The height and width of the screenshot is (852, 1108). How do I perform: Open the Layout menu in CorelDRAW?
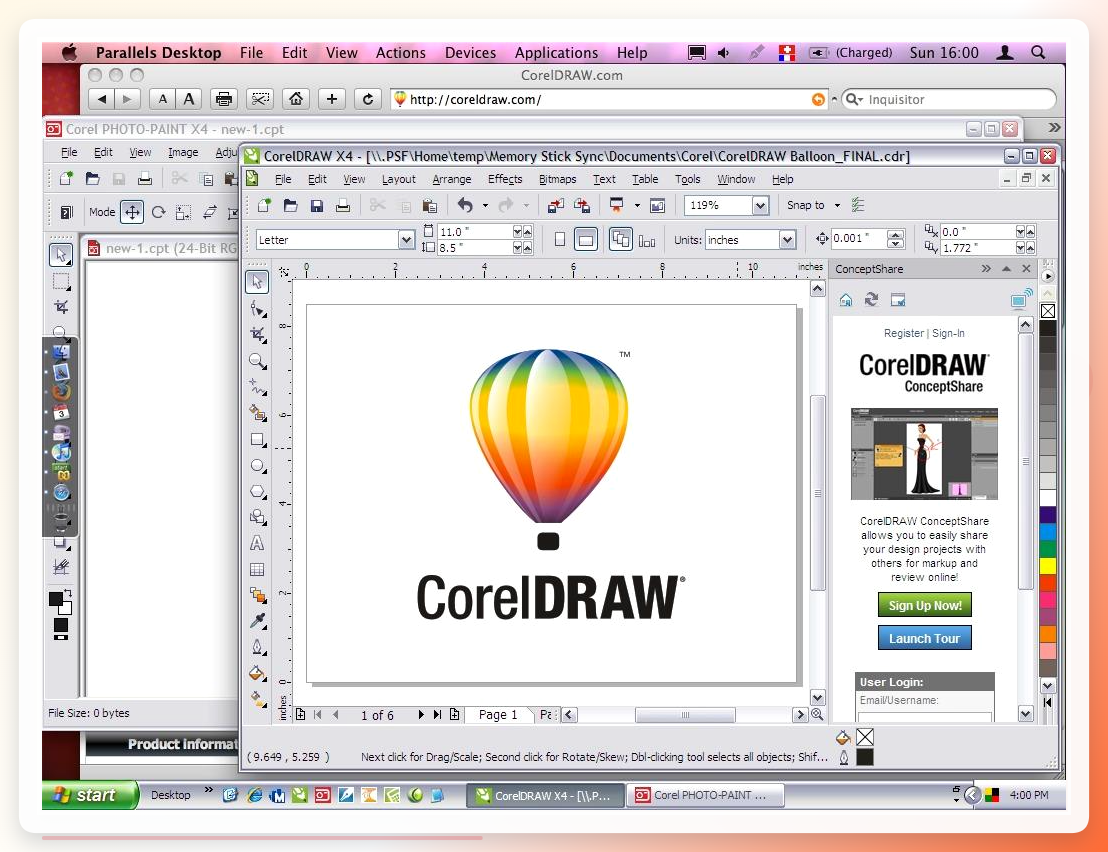[x=399, y=179]
